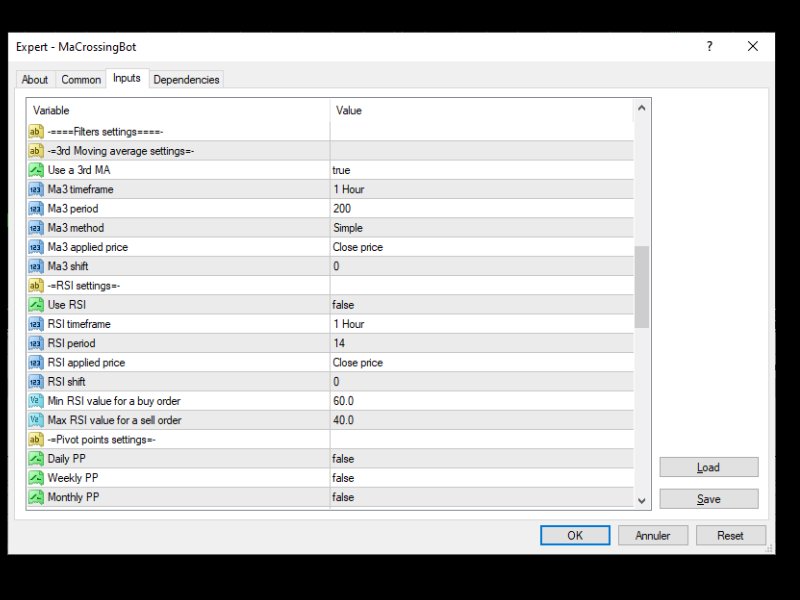Select the 'Ma3 period' variable name
This screenshot has height=600, width=800.
click(73, 209)
